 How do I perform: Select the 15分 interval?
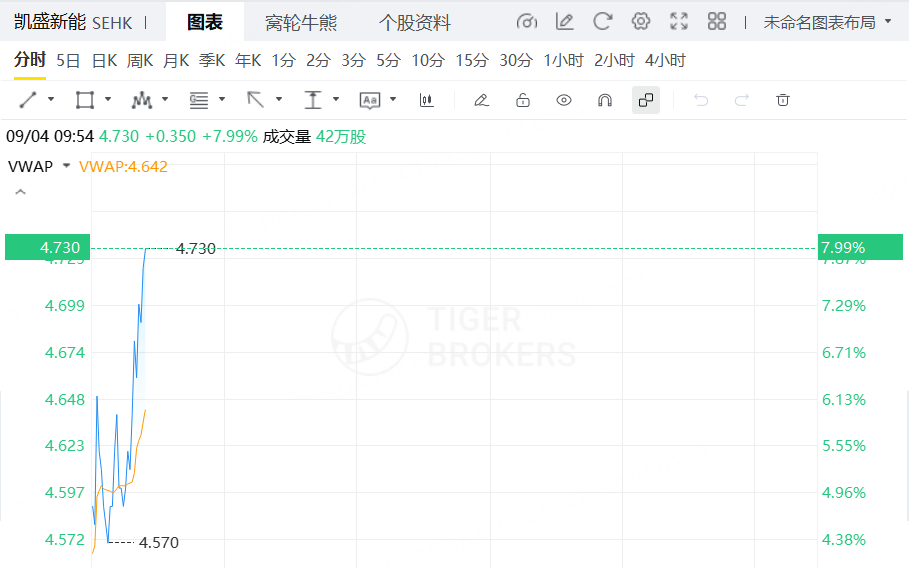(472, 60)
